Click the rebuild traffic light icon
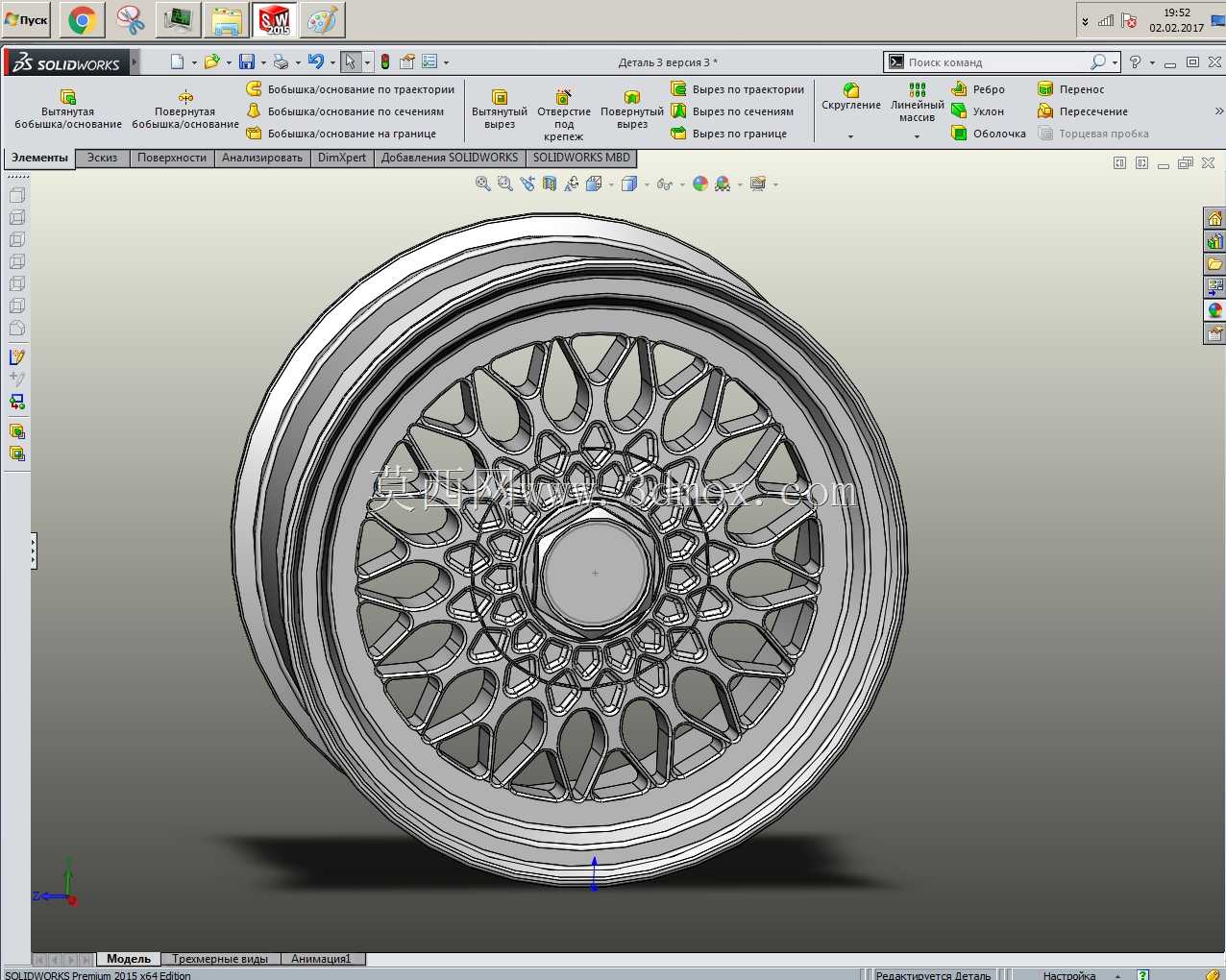Screen dimensions: 1226x980 [x=385, y=61]
